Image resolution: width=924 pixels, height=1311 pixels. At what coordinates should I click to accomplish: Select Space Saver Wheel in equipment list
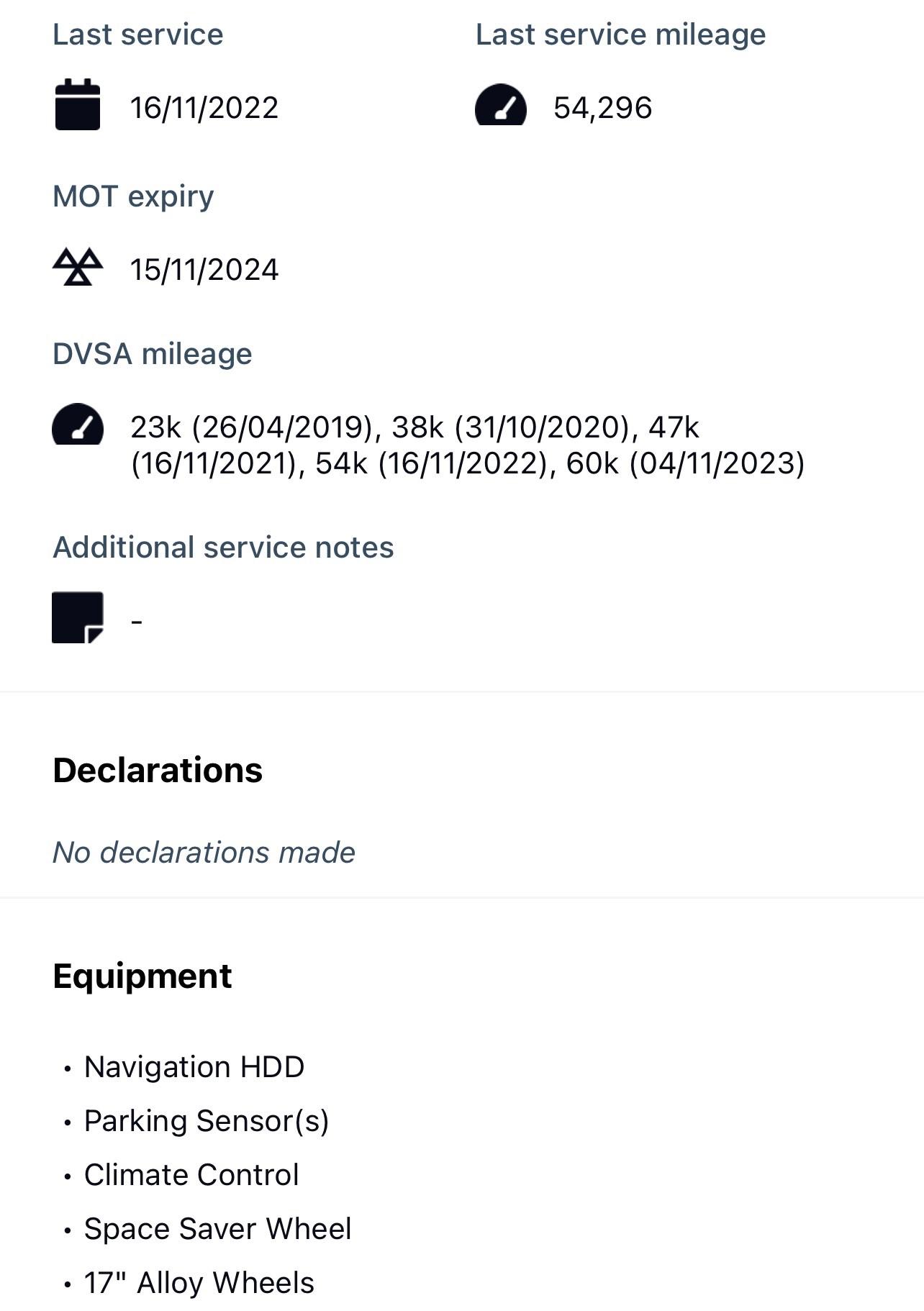point(217,1229)
